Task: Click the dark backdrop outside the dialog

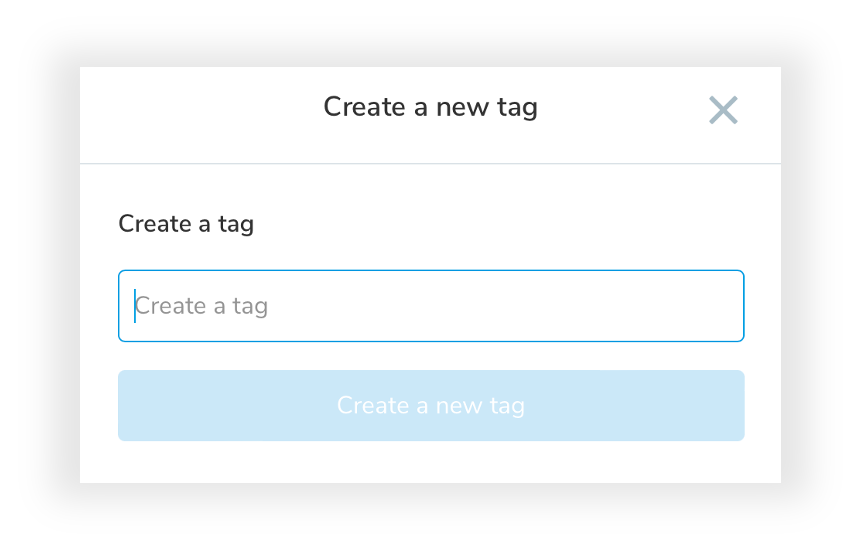Action: (40, 275)
